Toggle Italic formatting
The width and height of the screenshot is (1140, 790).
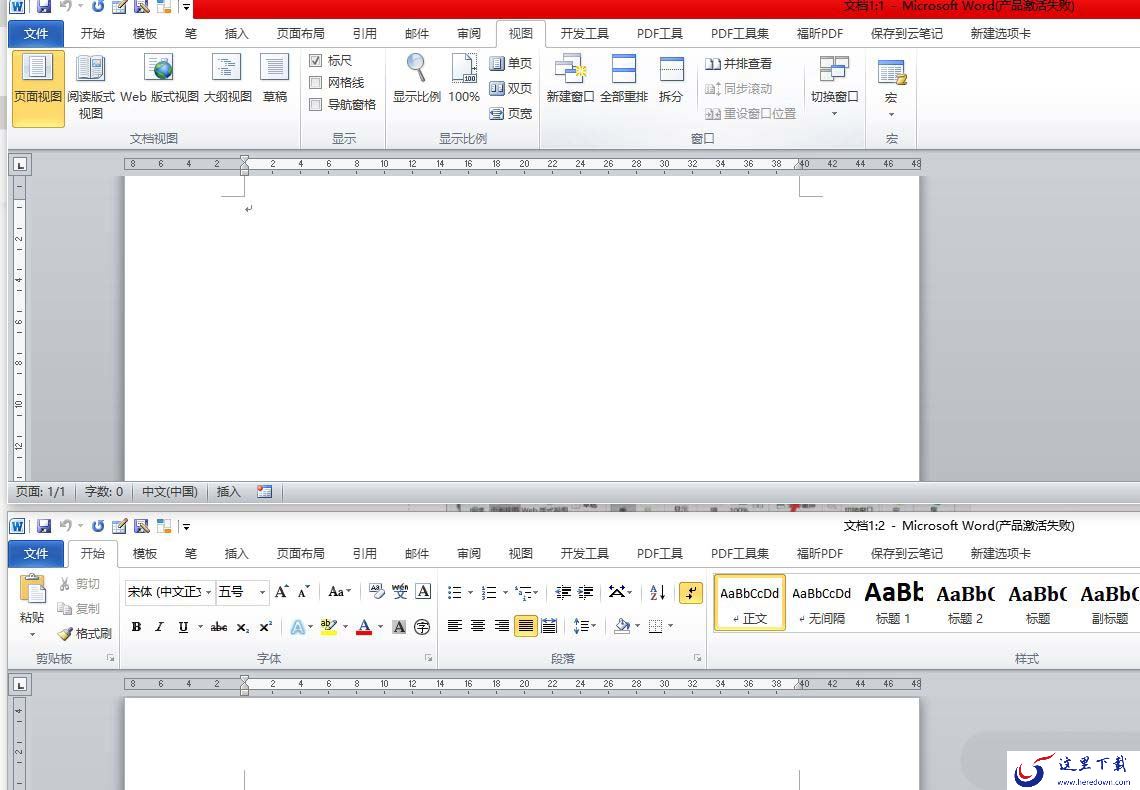pos(159,626)
